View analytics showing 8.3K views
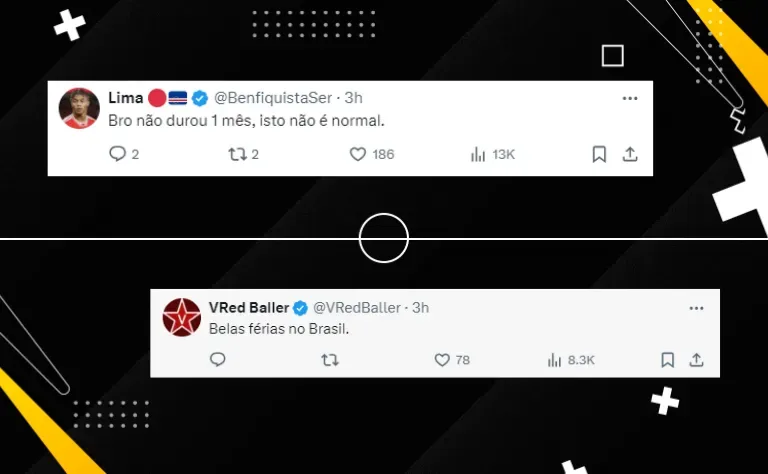The height and width of the screenshot is (474, 768). click(x=571, y=360)
